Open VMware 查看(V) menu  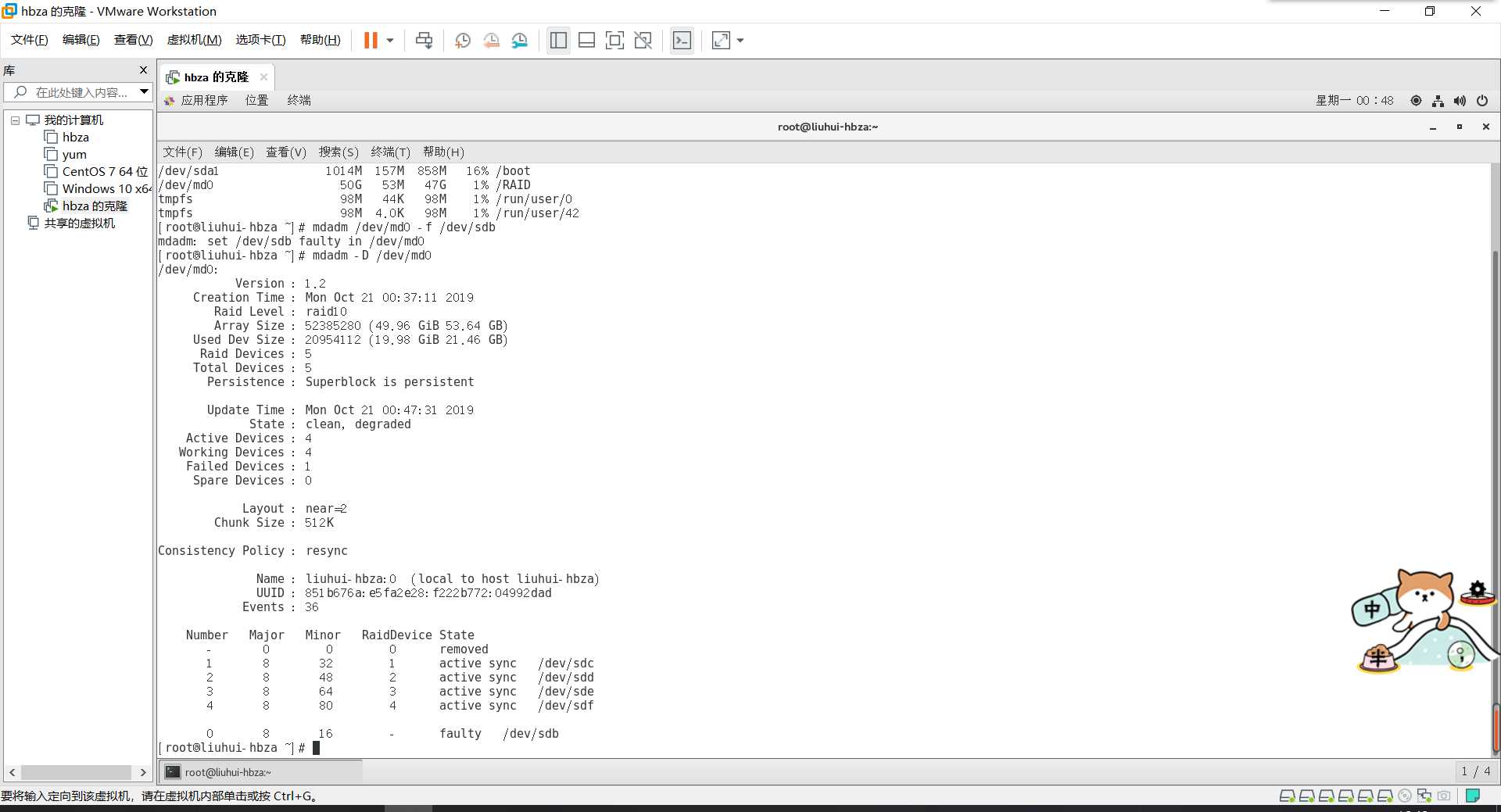tap(133, 40)
